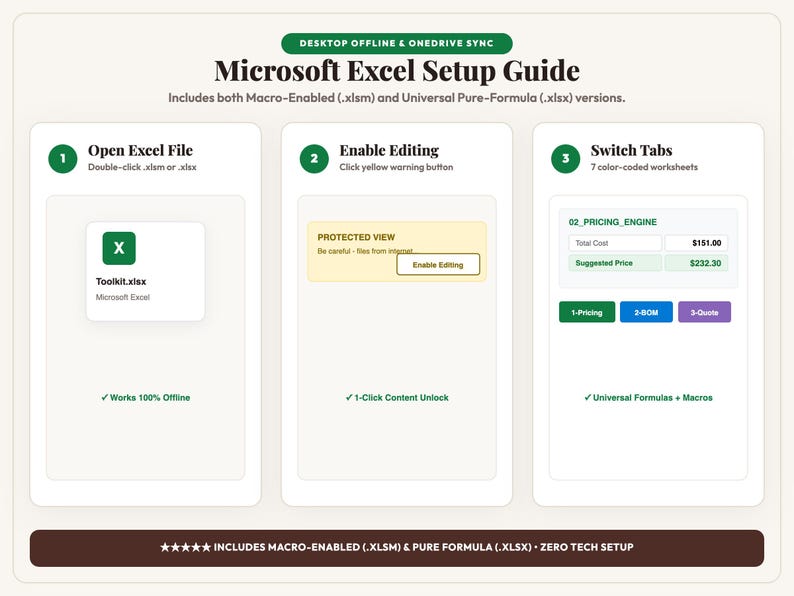
Task: Select the Total Cost label cell
Action: (615, 243)
